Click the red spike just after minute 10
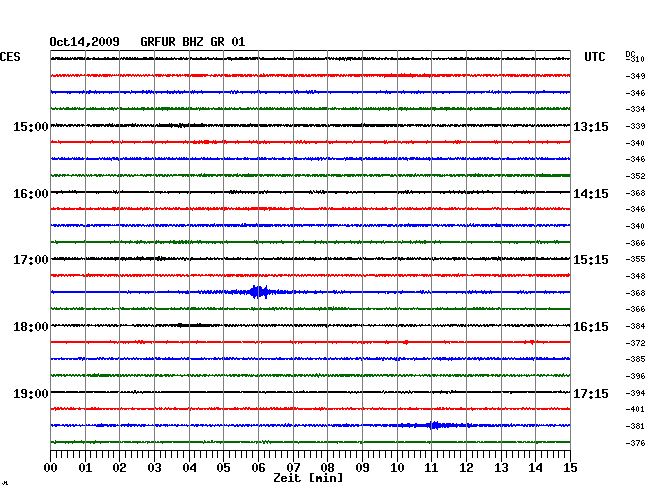This screenshot has width=650, height=494. pyautogui.click(x=406, y=342)
